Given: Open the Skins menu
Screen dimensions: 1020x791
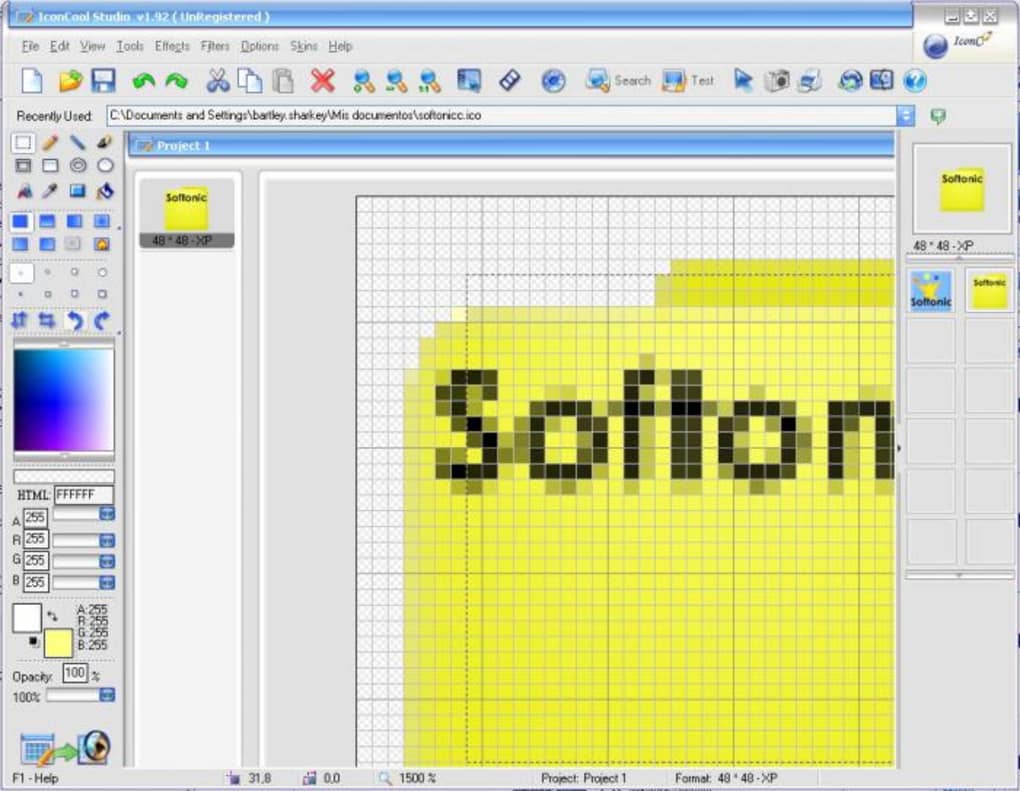Looking at the screenshot, I should [303, 46].
